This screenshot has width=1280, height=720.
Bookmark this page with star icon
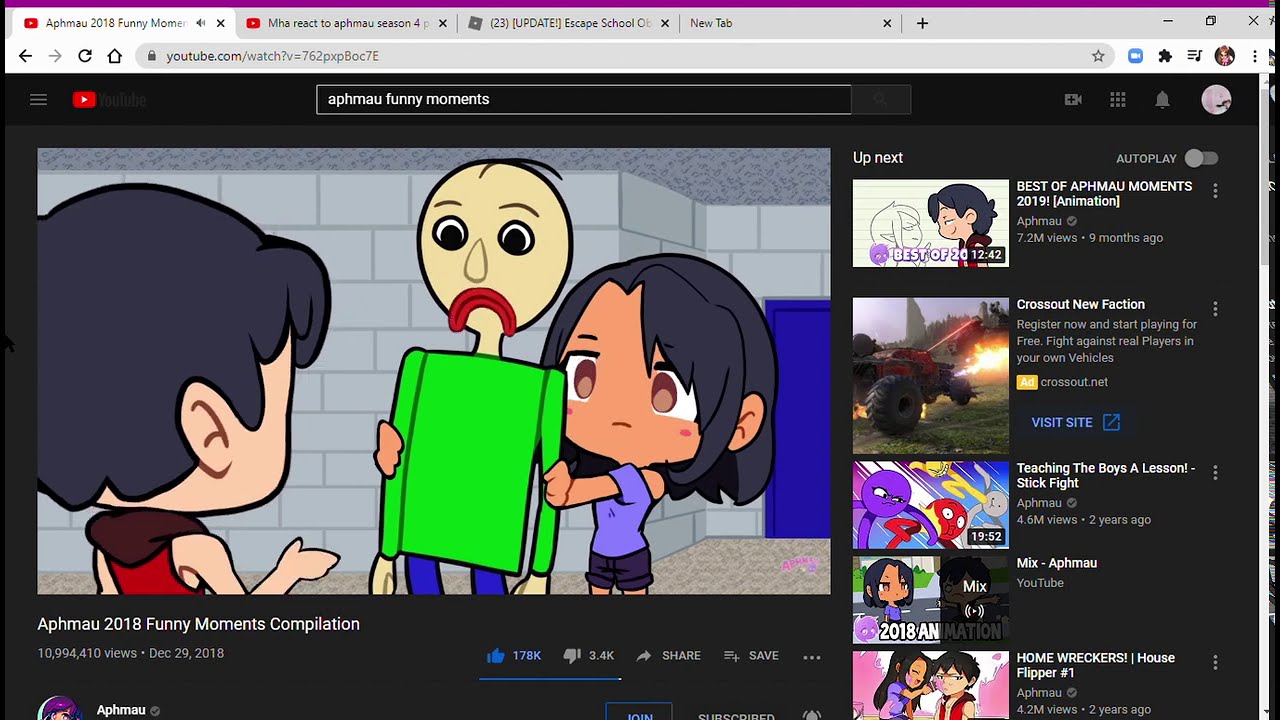(x=1098, y=56)
